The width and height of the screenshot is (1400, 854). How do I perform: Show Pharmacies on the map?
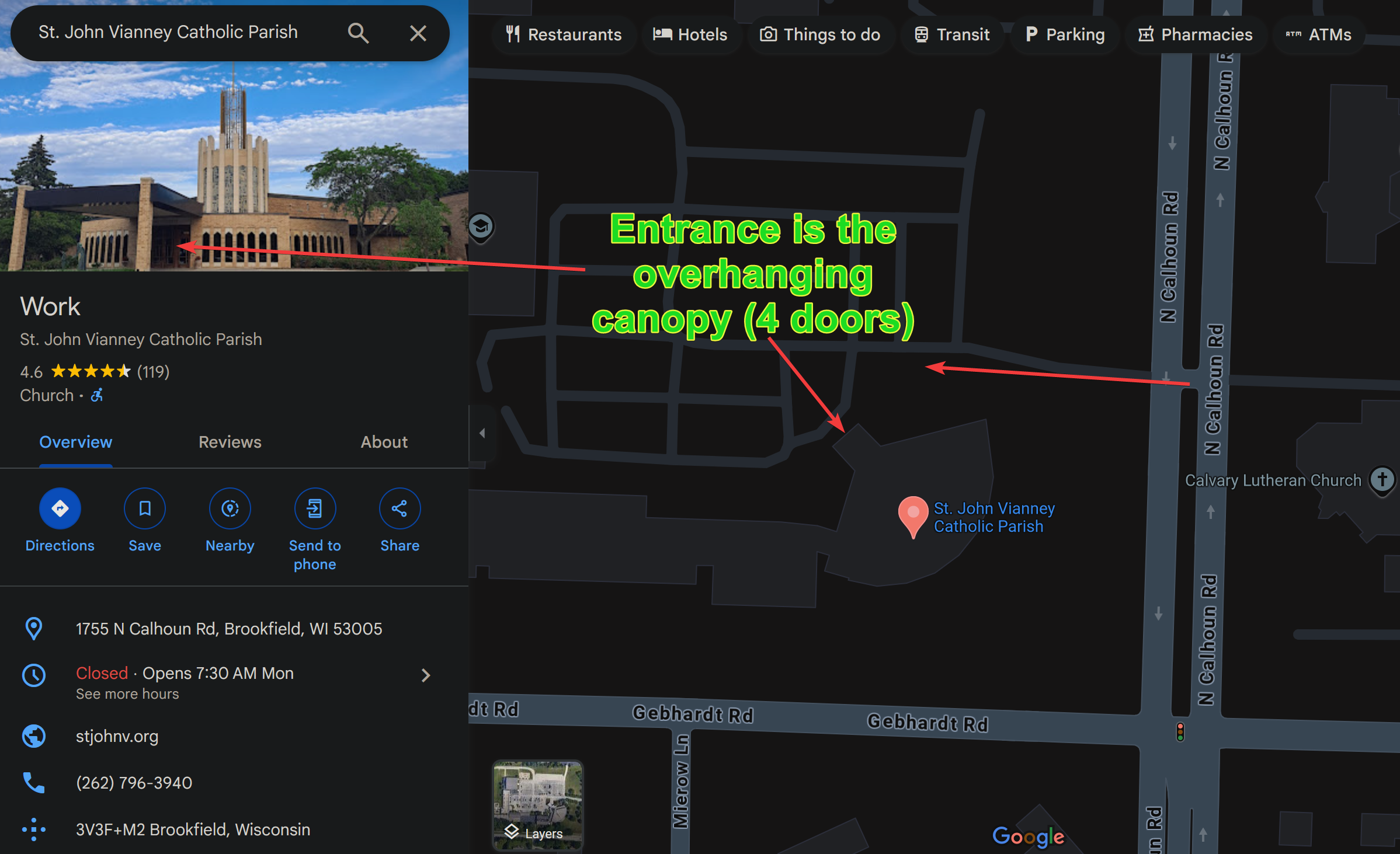[x=1196, y=34]
